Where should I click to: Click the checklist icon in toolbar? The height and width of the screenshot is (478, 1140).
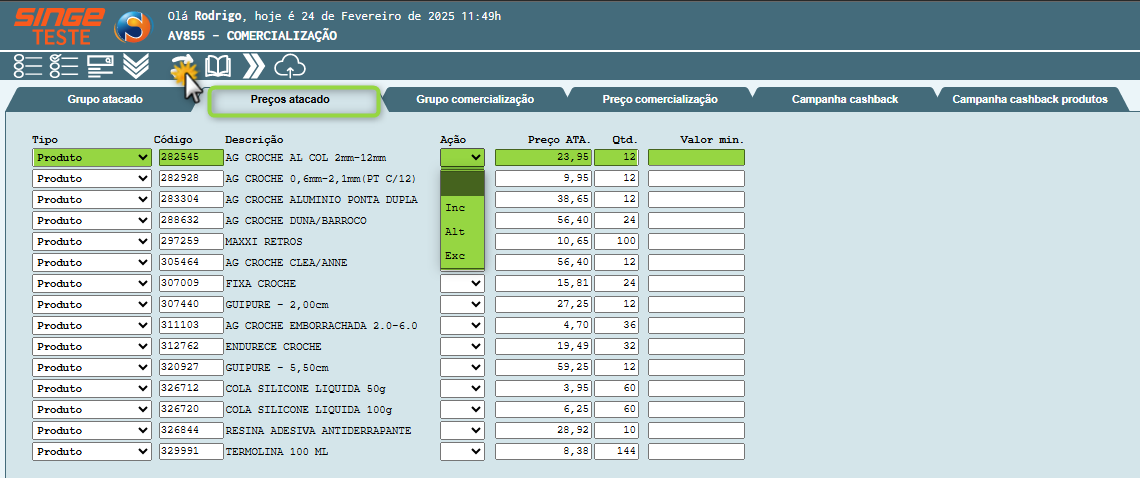[x=63, y=66]
